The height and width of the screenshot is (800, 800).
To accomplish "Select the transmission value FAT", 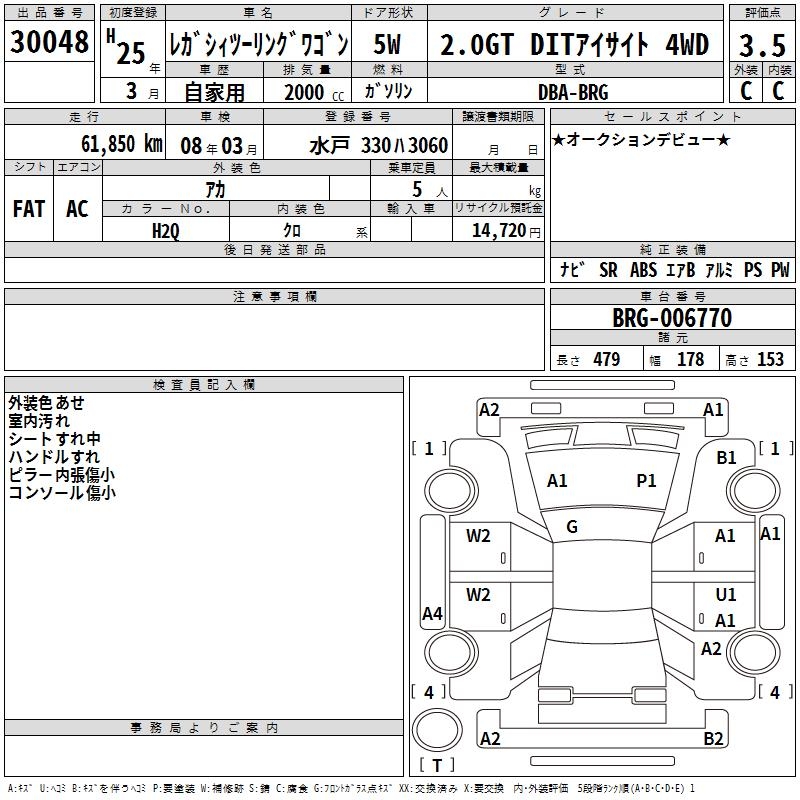I will point(29,209).
